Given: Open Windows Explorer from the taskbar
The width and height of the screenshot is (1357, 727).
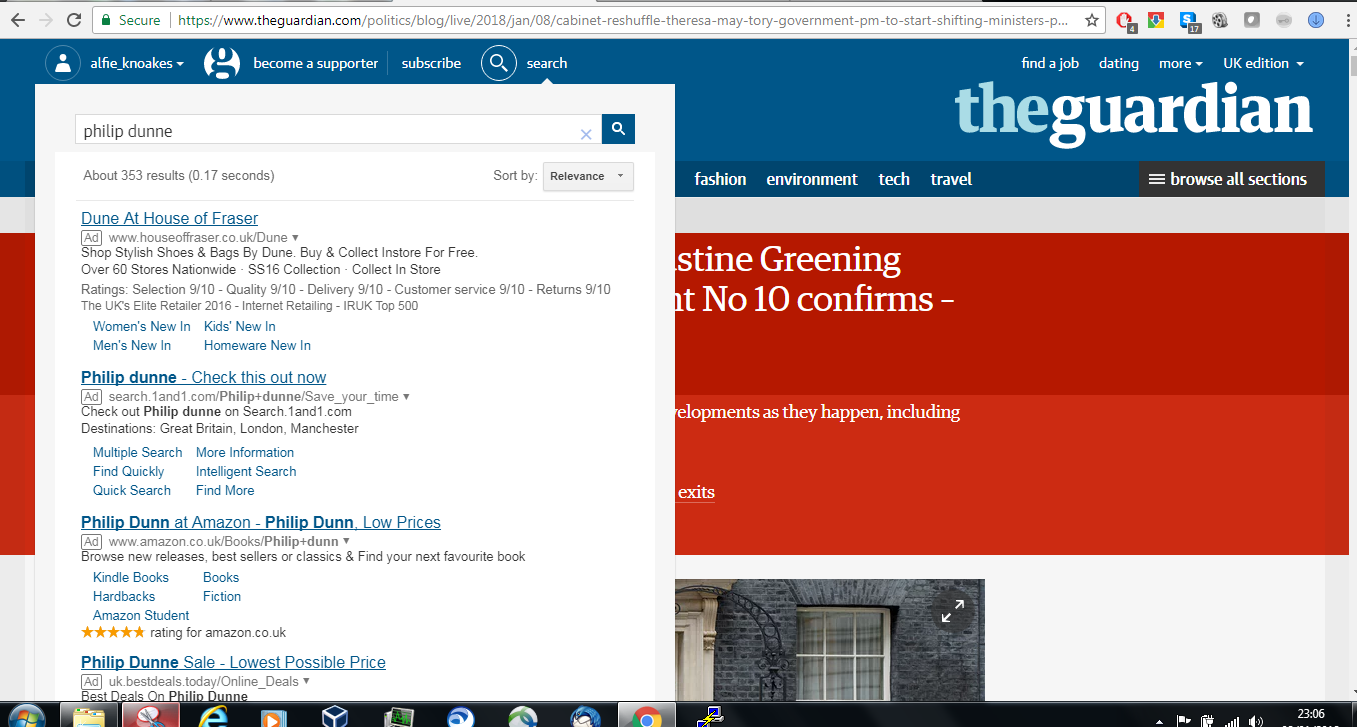Looking at the screenshot, I should [x=89, y=716].
